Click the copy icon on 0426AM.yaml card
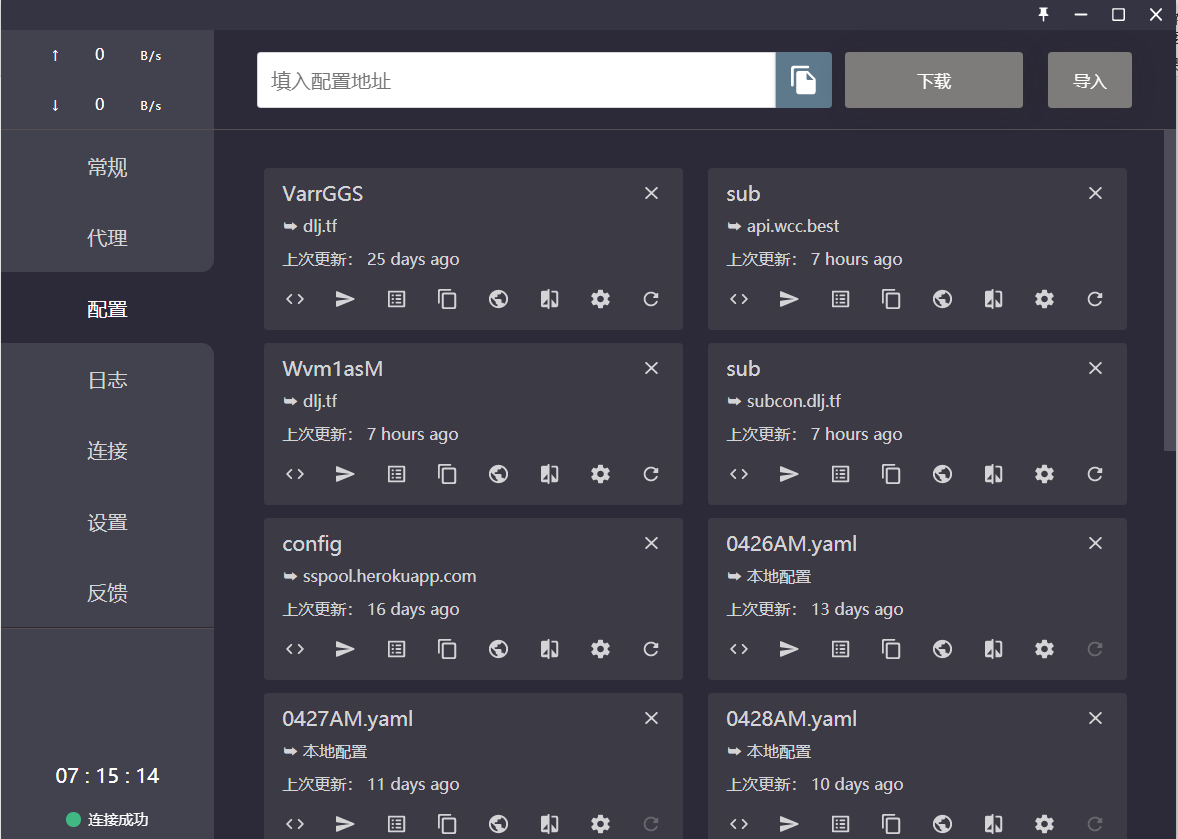Viewport: 1178px width, 839px height. point(891,649)
